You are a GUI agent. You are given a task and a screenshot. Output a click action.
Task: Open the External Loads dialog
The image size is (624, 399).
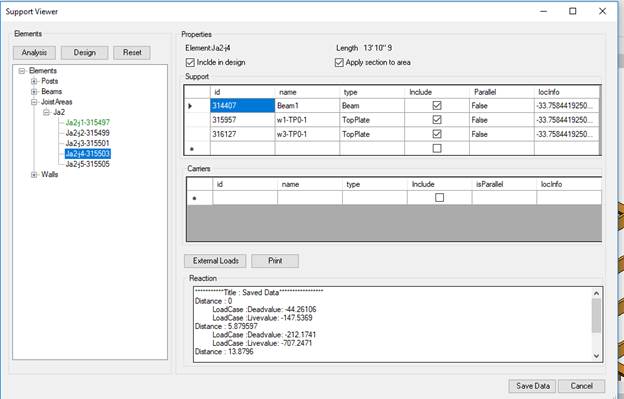[x=215, y=261]
